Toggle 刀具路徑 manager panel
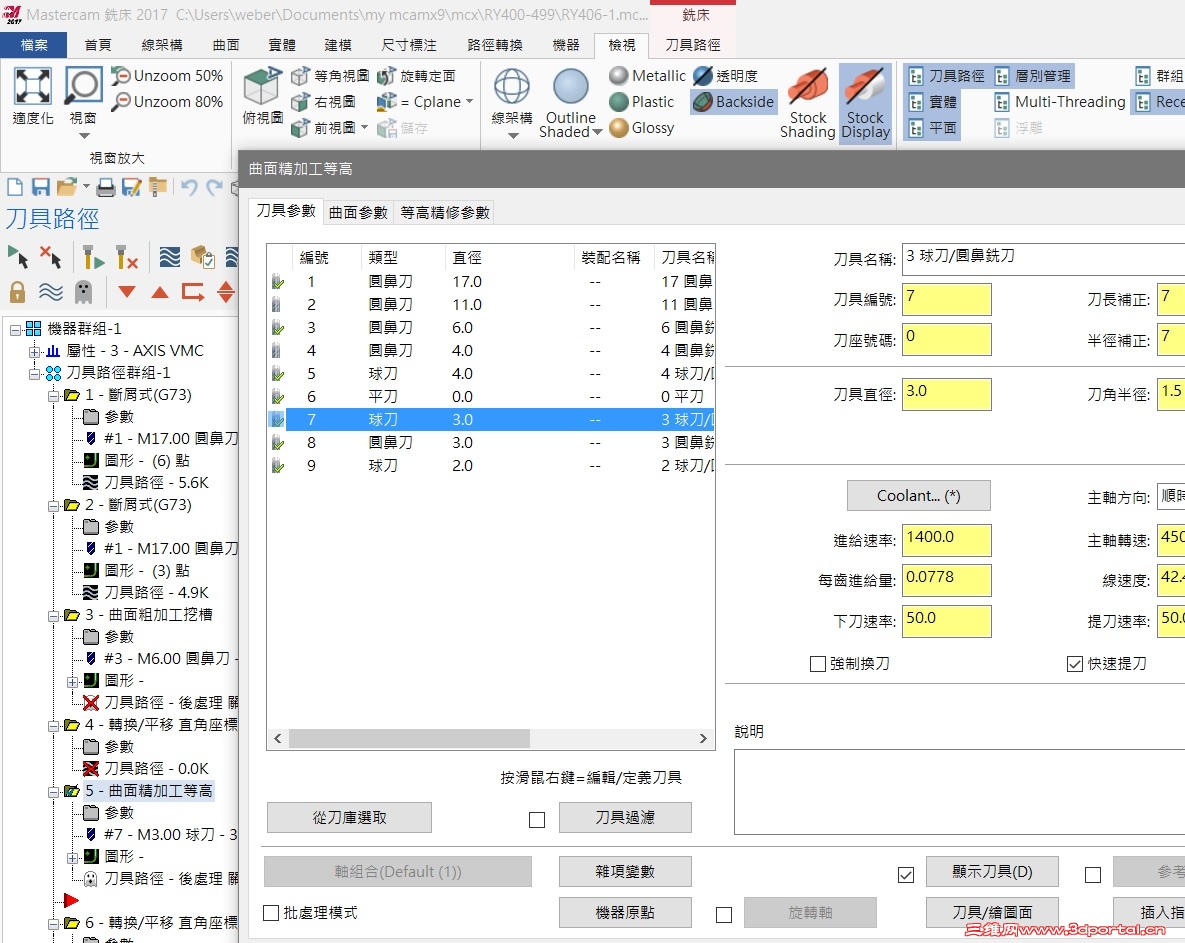1185x943 pixels. (x=947, y=76)
